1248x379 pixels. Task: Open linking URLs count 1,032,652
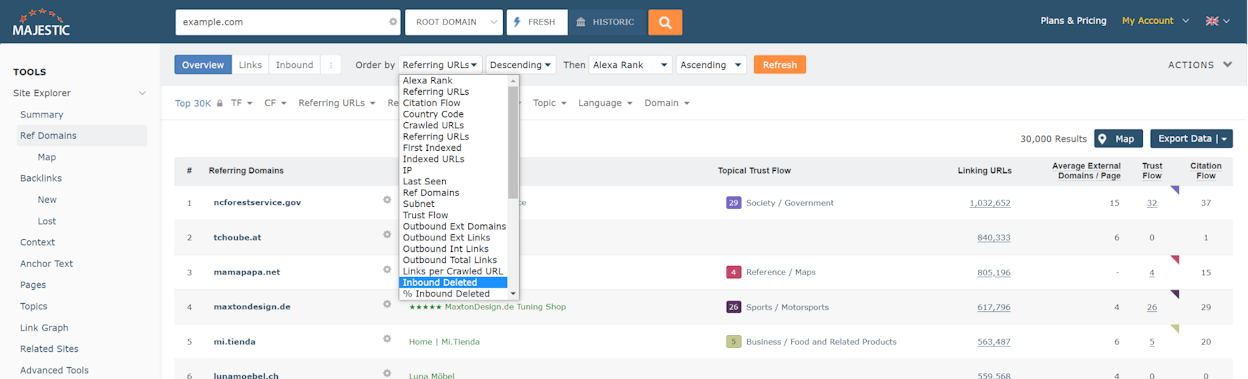pos(989,203)
